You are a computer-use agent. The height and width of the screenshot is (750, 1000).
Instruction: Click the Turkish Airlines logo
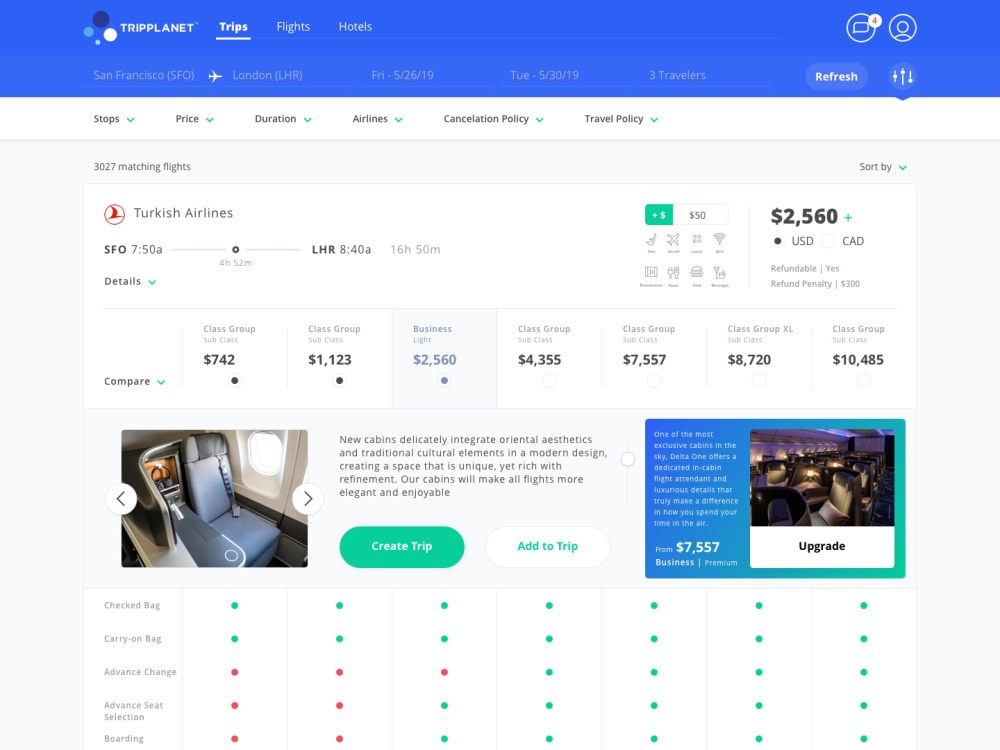tap(115, 214)
